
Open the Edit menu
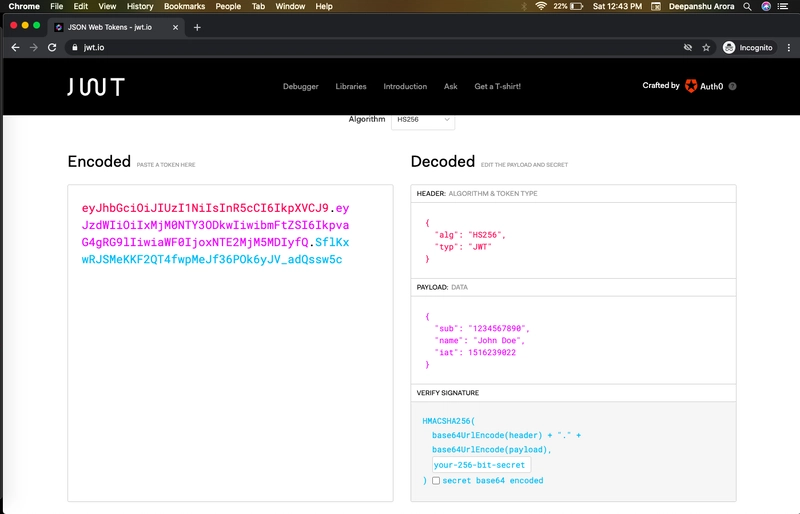click(x=81, y=6)
